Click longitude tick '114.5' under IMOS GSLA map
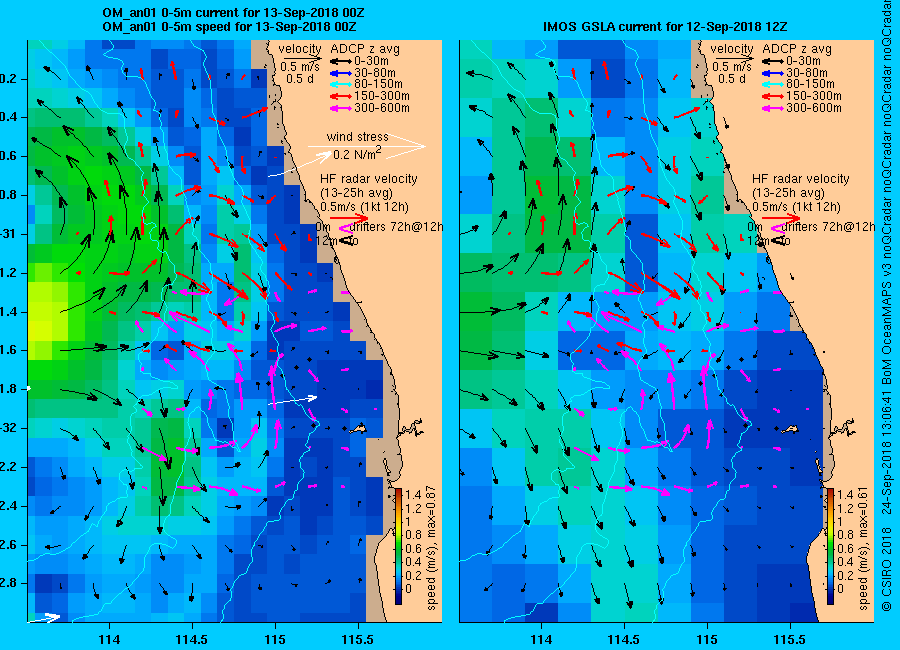Image resolution: width=900 pixels, height=650 pixels. [623, 639]
